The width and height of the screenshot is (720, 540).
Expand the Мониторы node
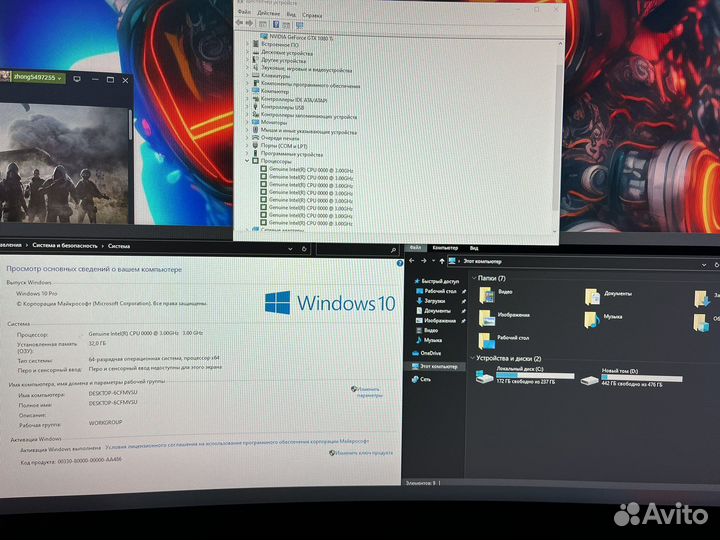click(x=248, y=123)
